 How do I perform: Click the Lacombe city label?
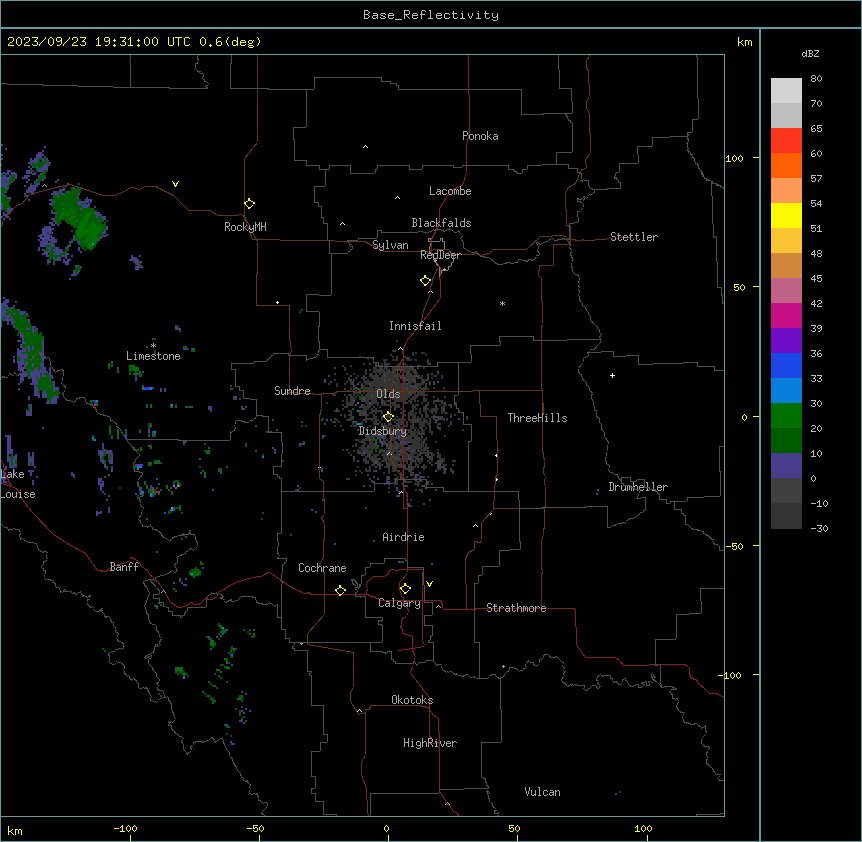click(x=450, y=191)
